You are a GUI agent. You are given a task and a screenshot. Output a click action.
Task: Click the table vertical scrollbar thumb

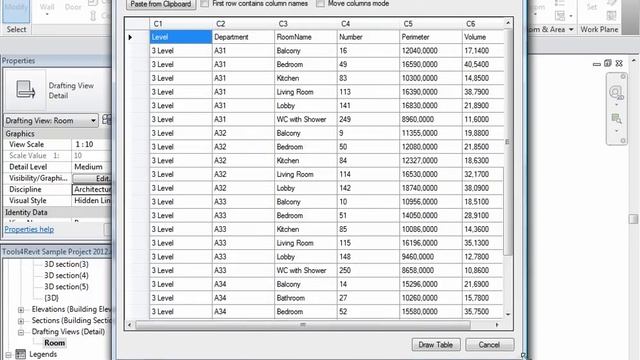click(x=507, y=142)
